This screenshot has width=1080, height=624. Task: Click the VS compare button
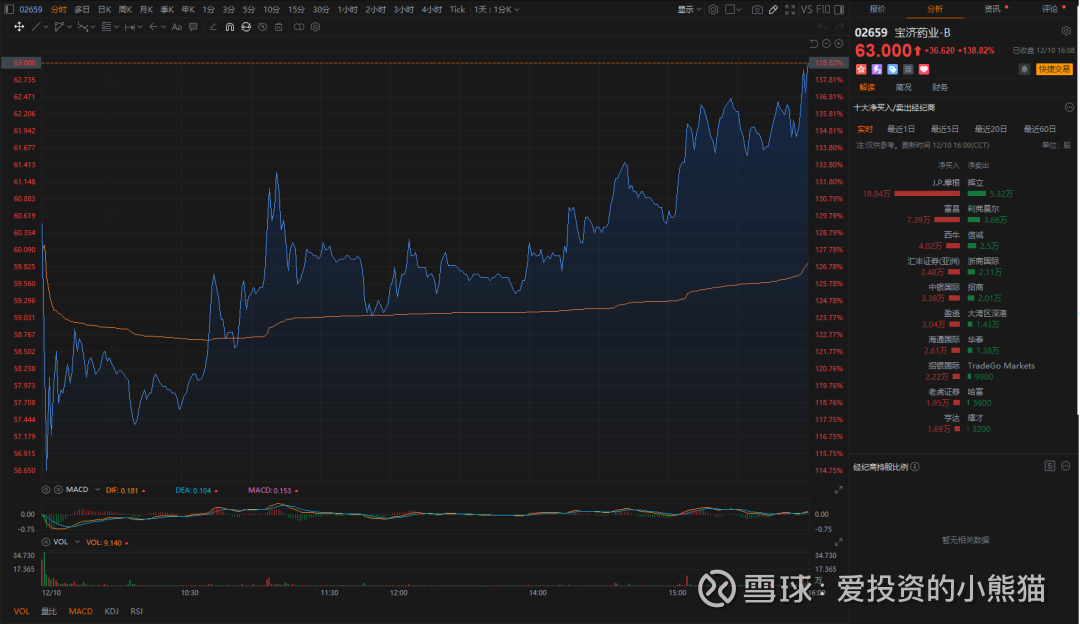pyautogui.click(x=807, y=10)
